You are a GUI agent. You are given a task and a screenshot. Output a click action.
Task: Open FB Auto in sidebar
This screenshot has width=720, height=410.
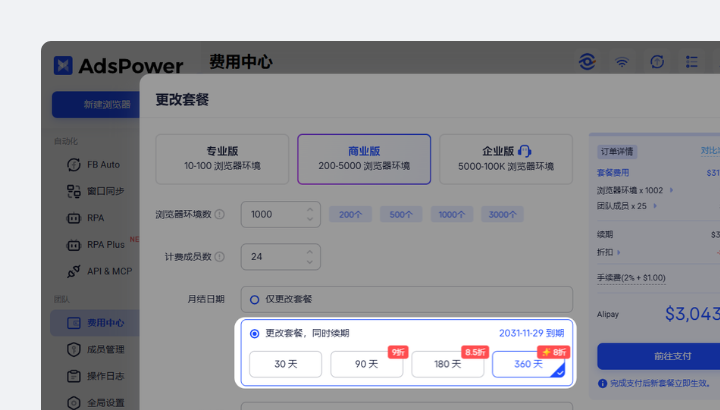pyautogui.click(x=94, y=164)
